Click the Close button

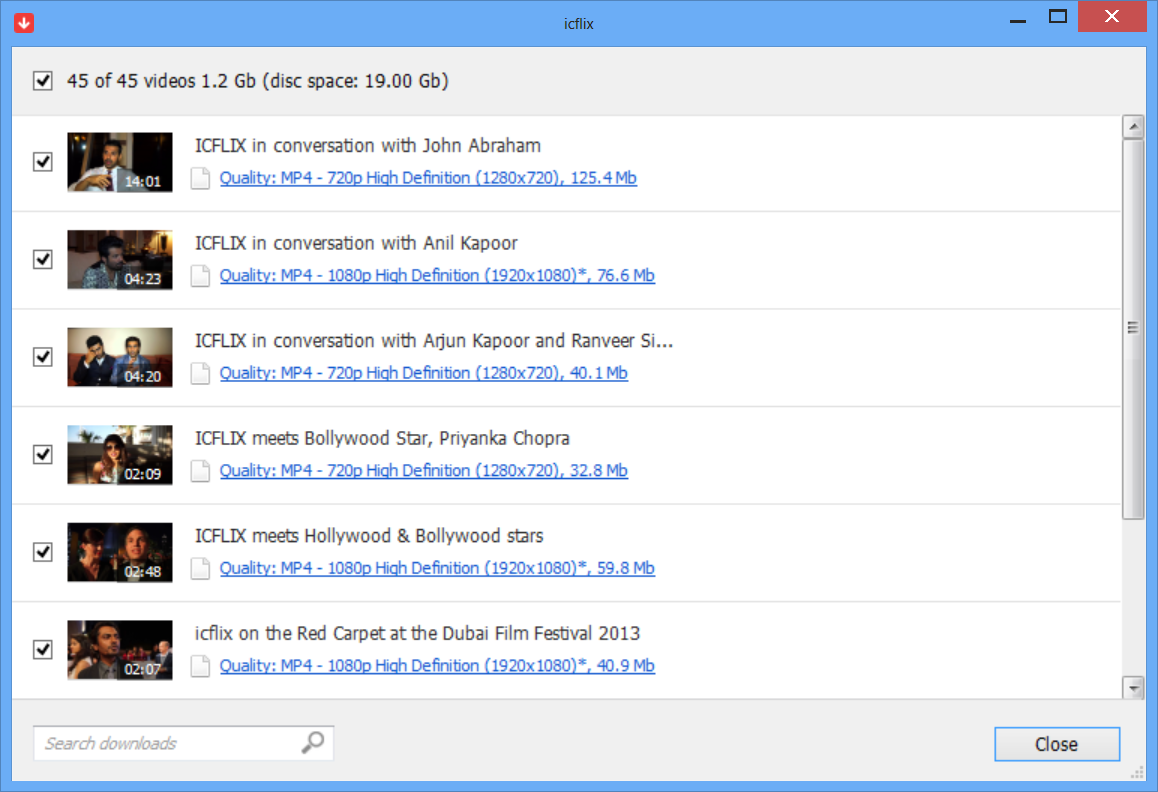click(x=1057, y=744)
